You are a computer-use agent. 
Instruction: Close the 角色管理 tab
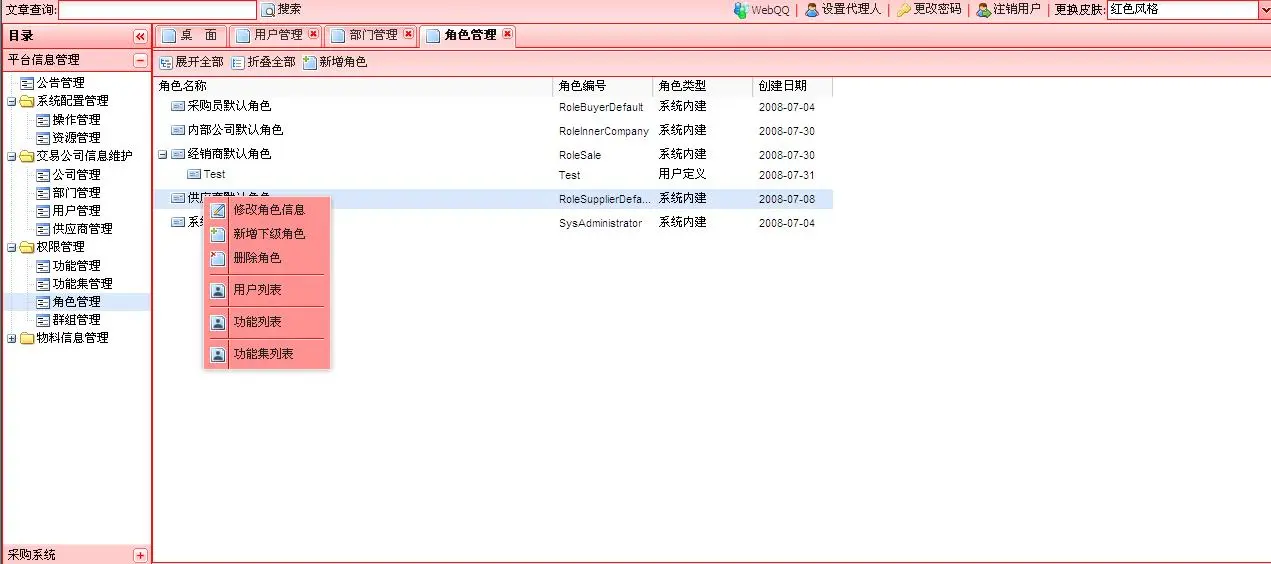507,34
